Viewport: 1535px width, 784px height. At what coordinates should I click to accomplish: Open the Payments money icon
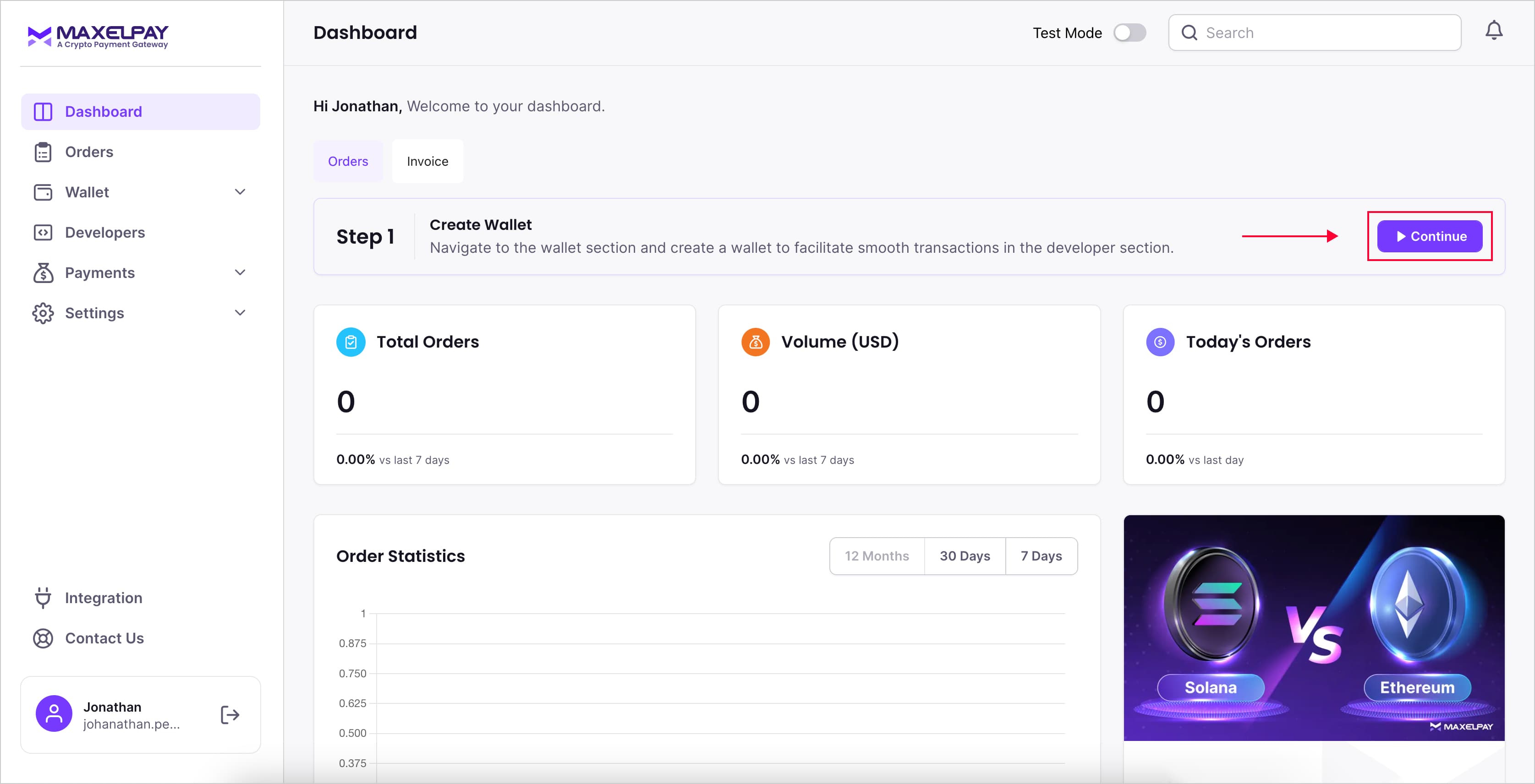[x=43, y=272]
